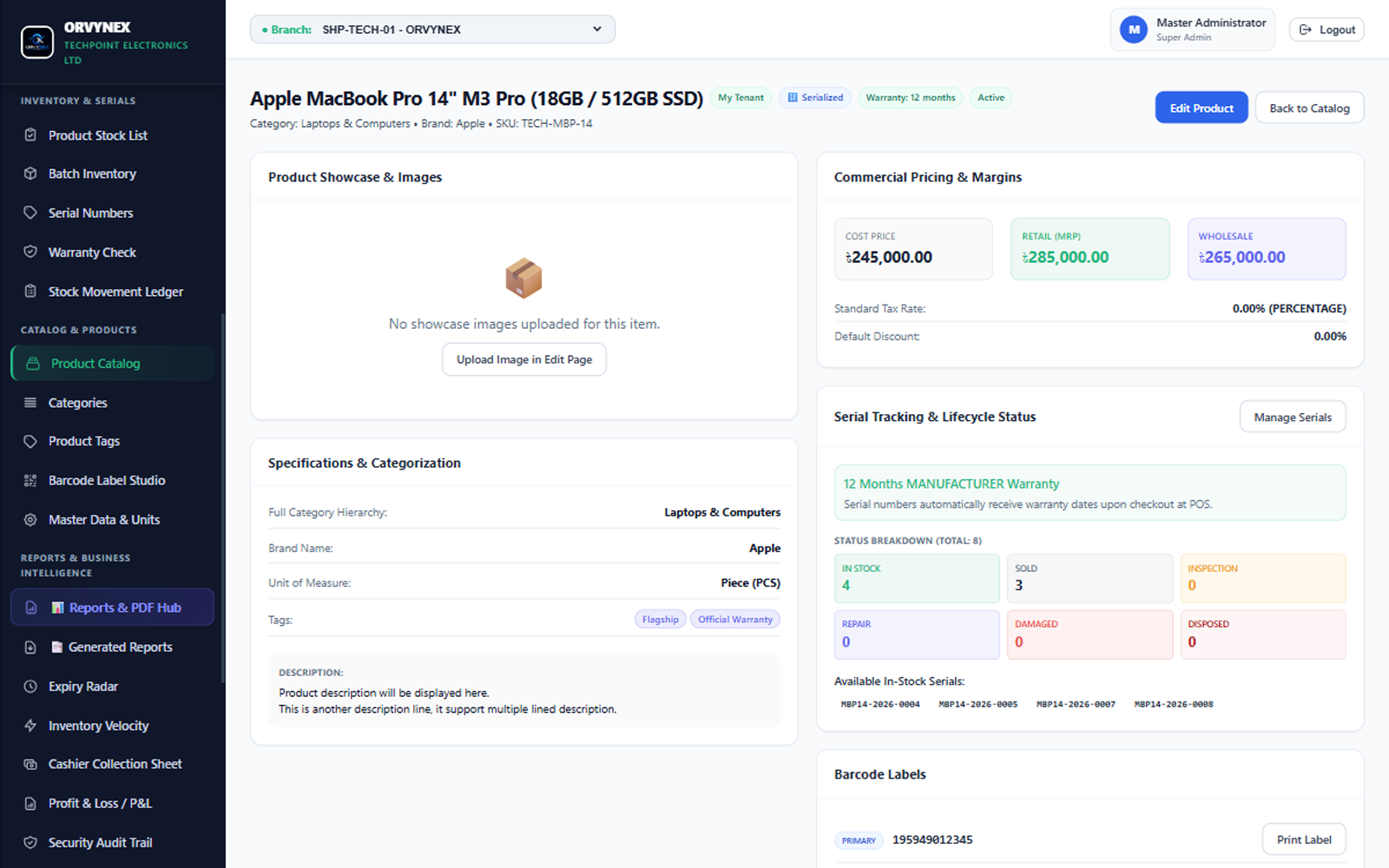Click the Logout button
Viewport: 1389px width, 868px height.
pos(1326,30)
